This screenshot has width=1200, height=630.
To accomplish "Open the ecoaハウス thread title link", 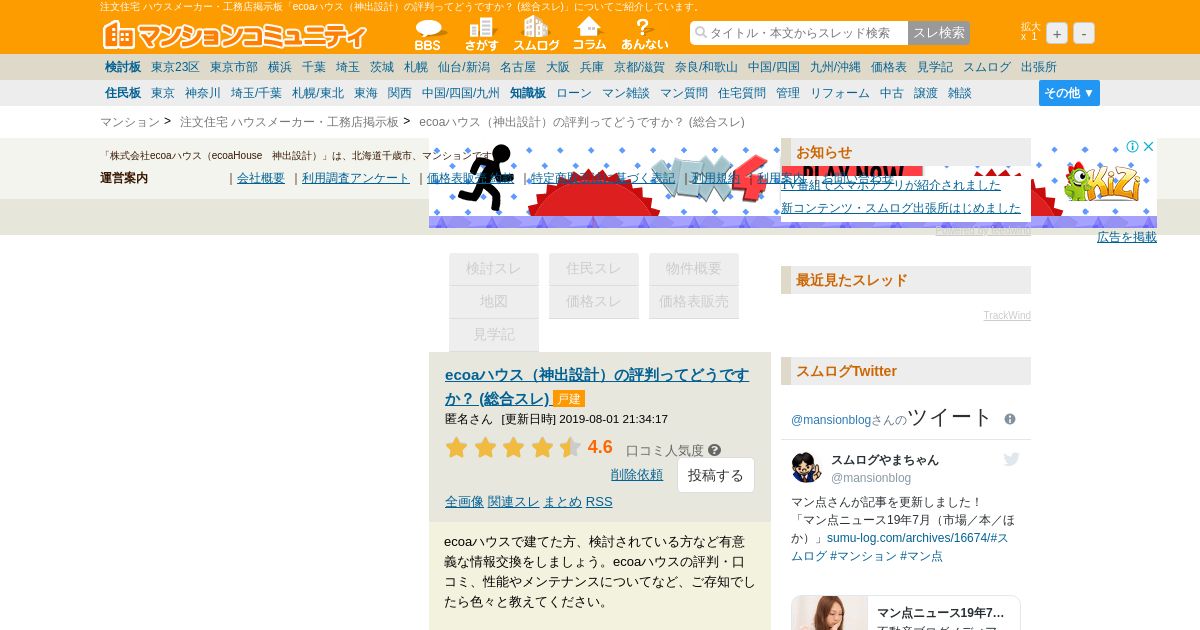I will [597, 386].
